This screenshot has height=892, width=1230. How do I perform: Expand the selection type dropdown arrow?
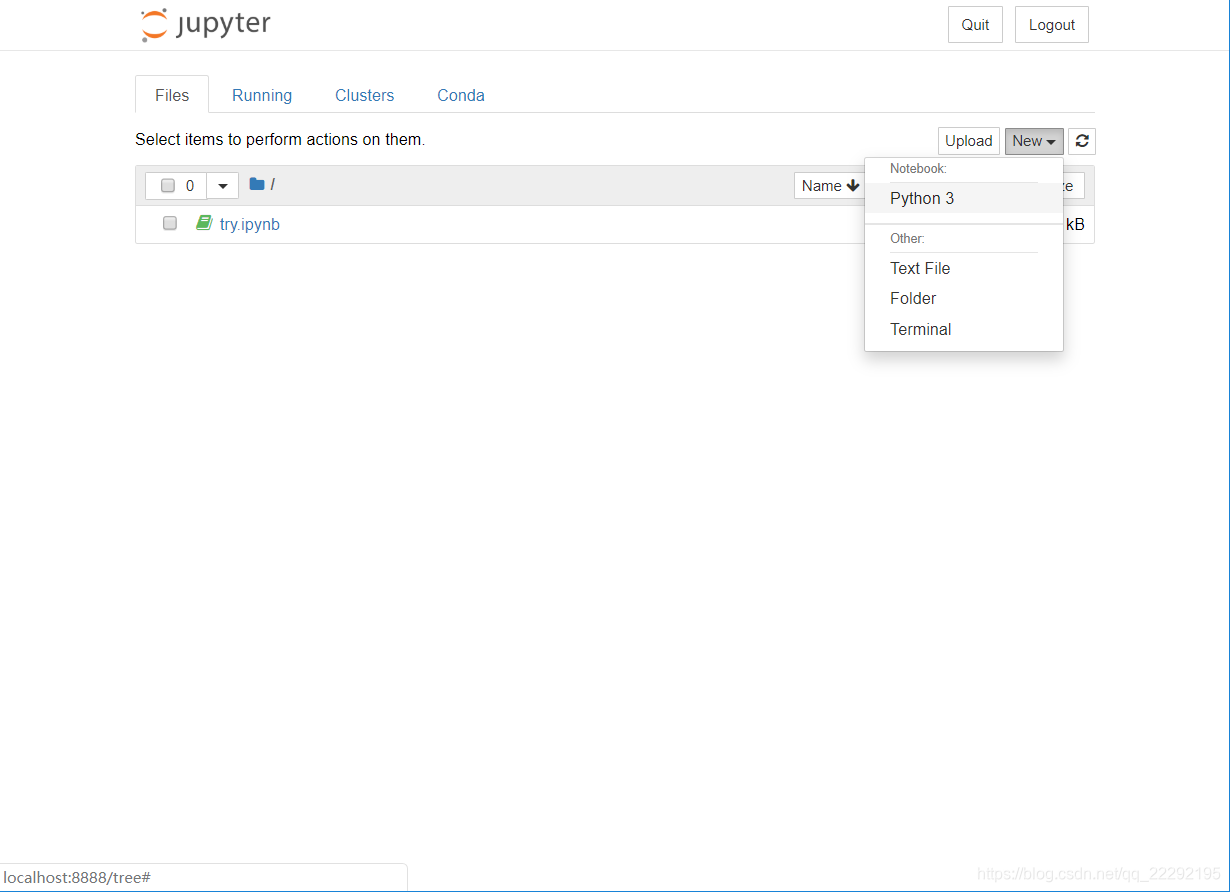coord(222,186)
